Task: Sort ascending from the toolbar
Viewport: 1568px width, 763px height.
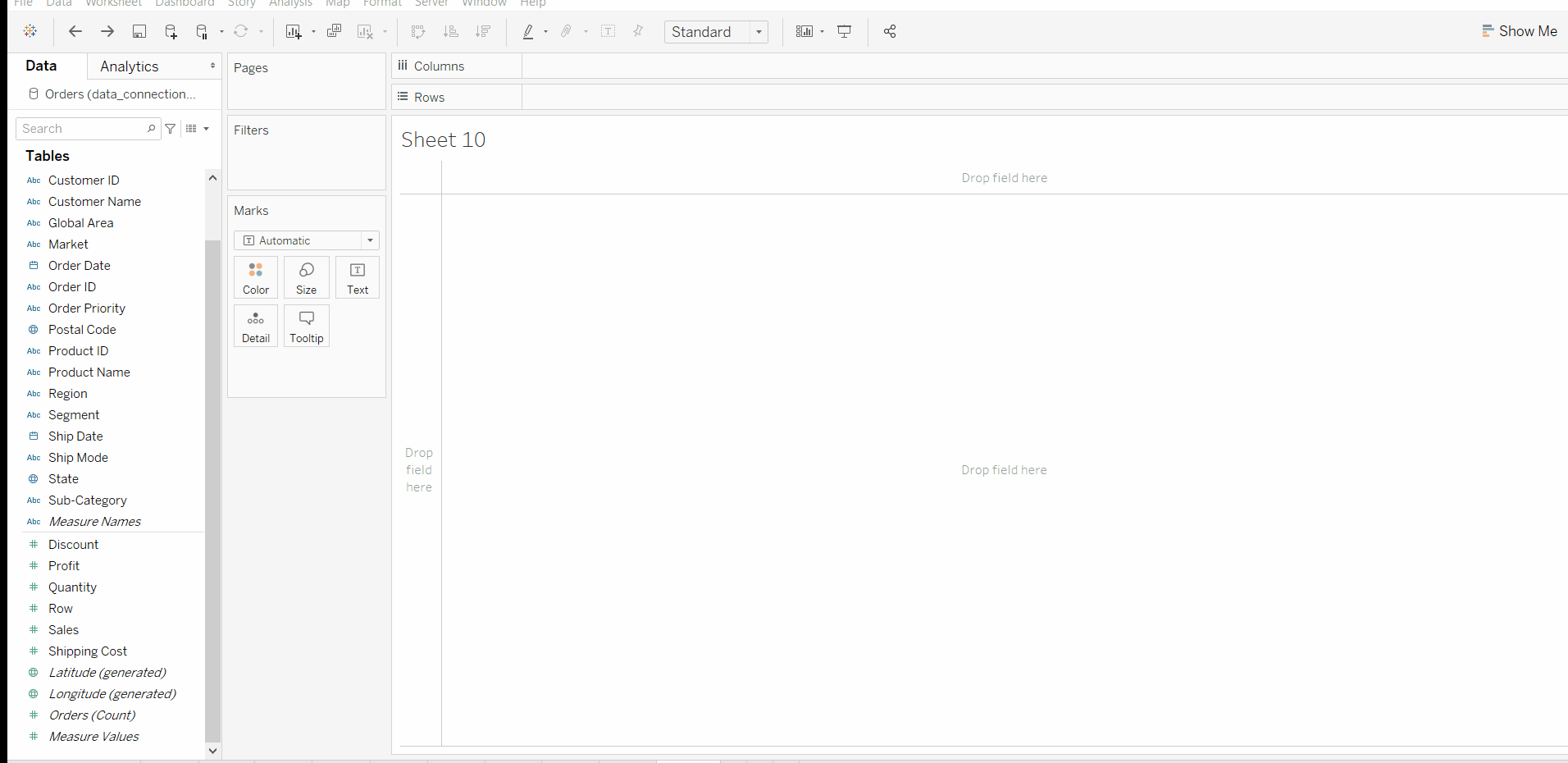Action: click(450, 31)
